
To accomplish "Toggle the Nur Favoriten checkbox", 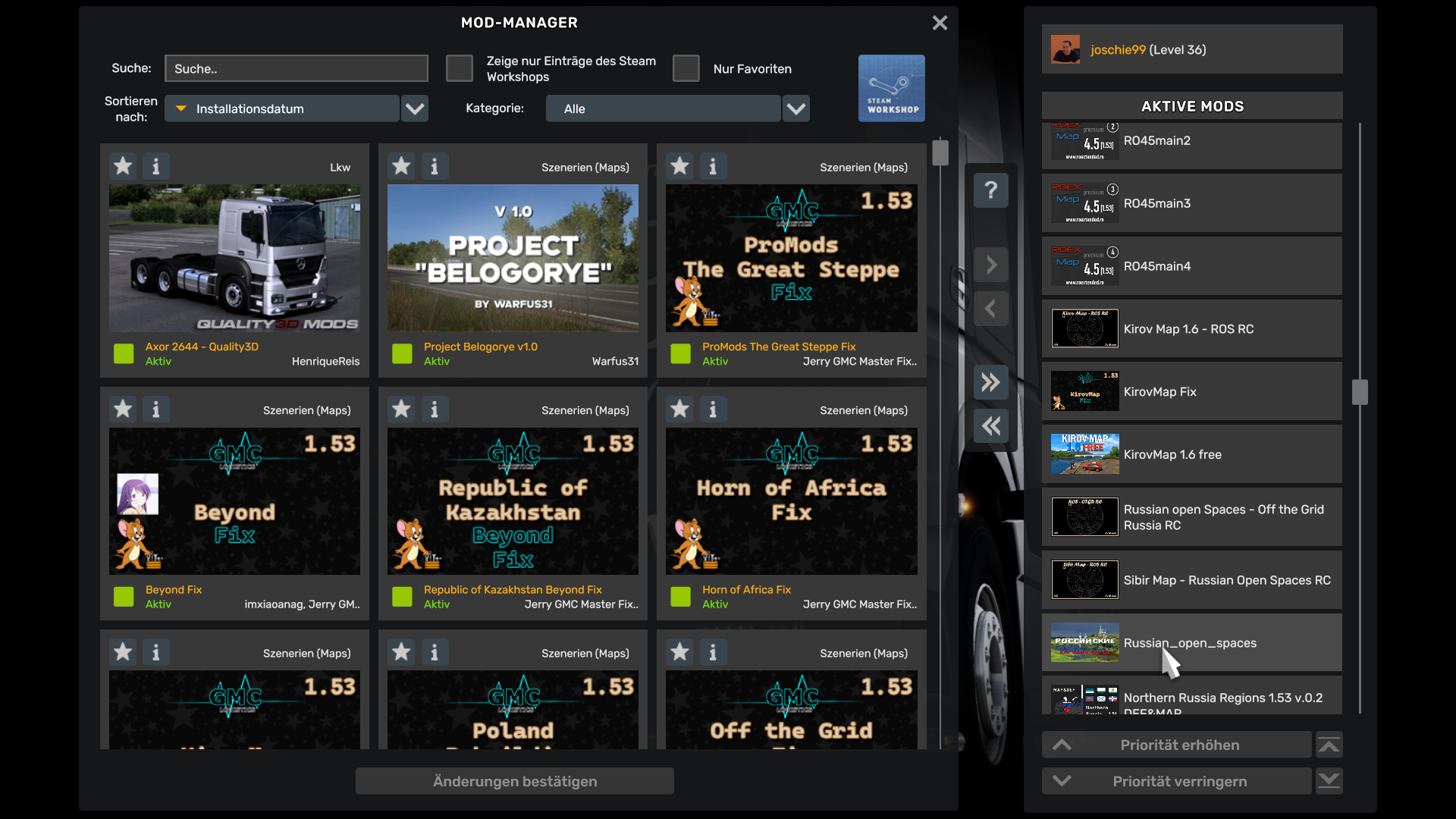I will point(686,68).
